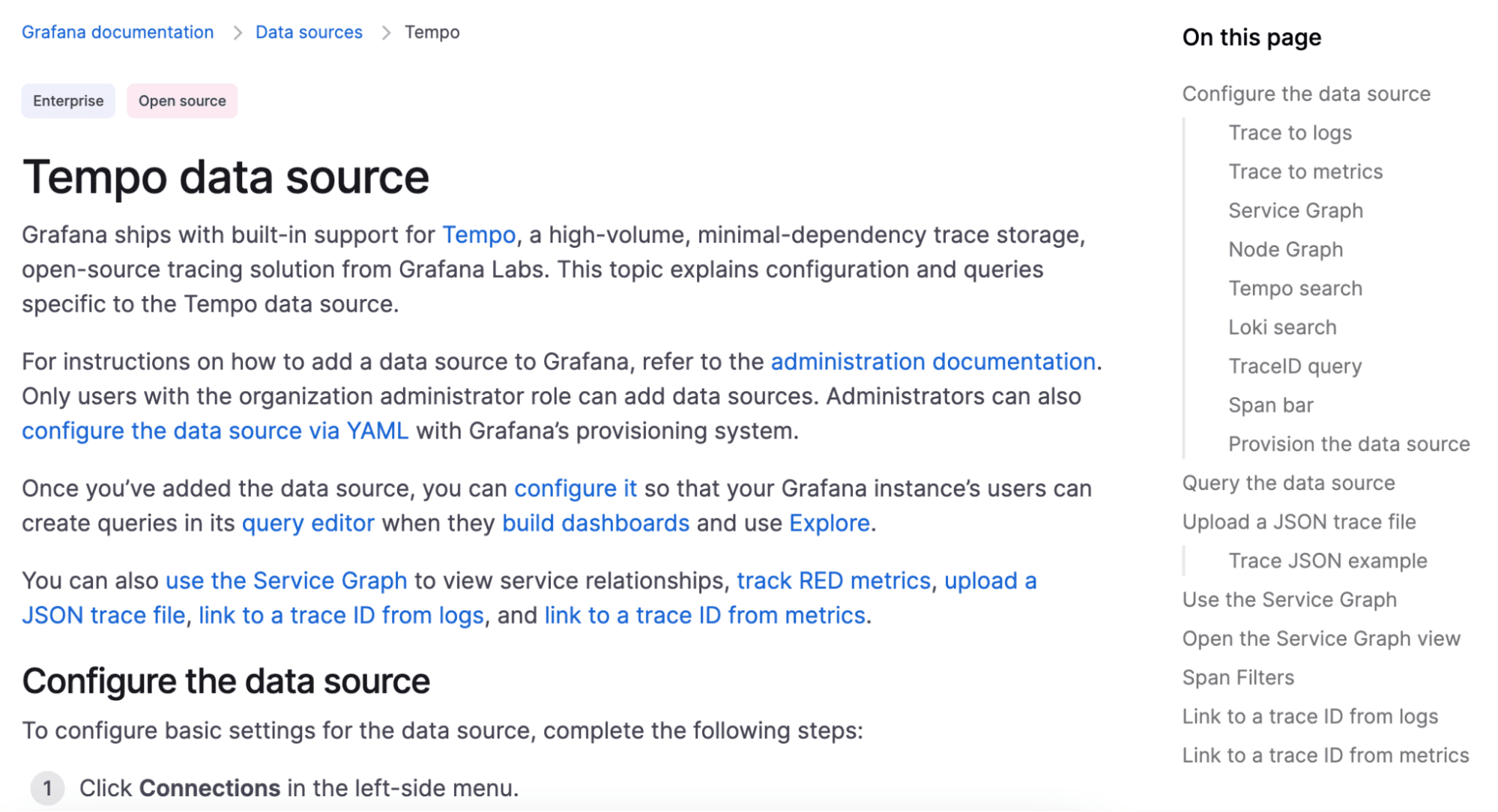Image resolution: width=1498 pixels, height=812 pixels.
Task: Navigate to Data sources via breadcrumb
Action: tap(308, 31)
